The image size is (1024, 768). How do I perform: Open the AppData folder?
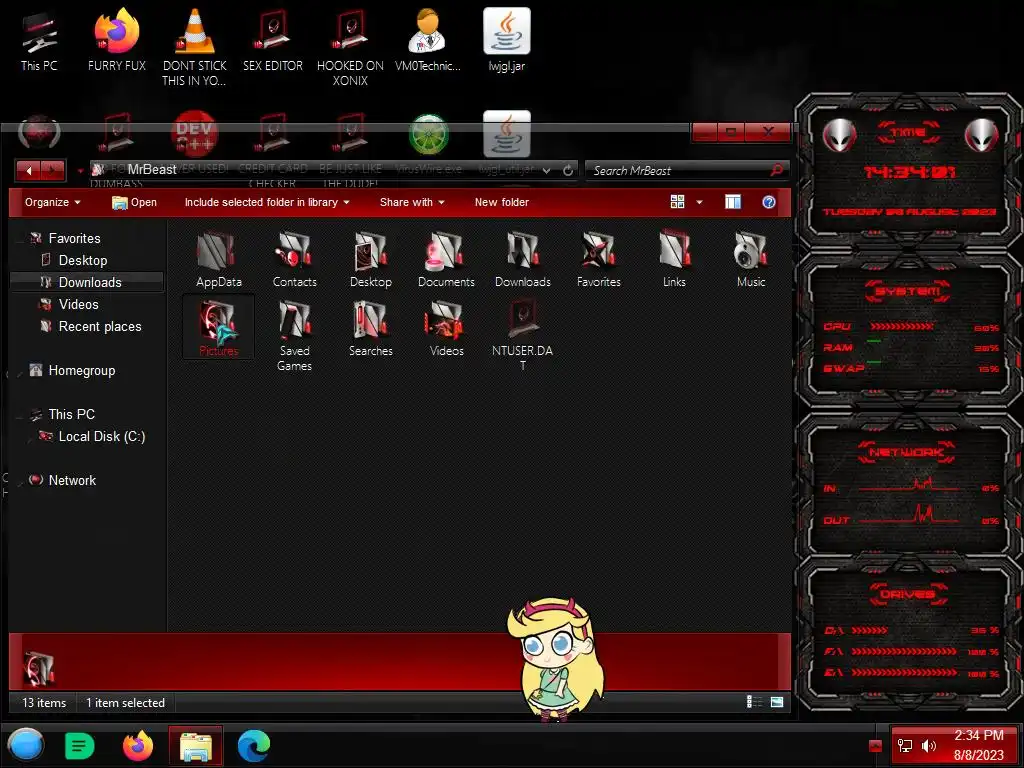(218, 259)
